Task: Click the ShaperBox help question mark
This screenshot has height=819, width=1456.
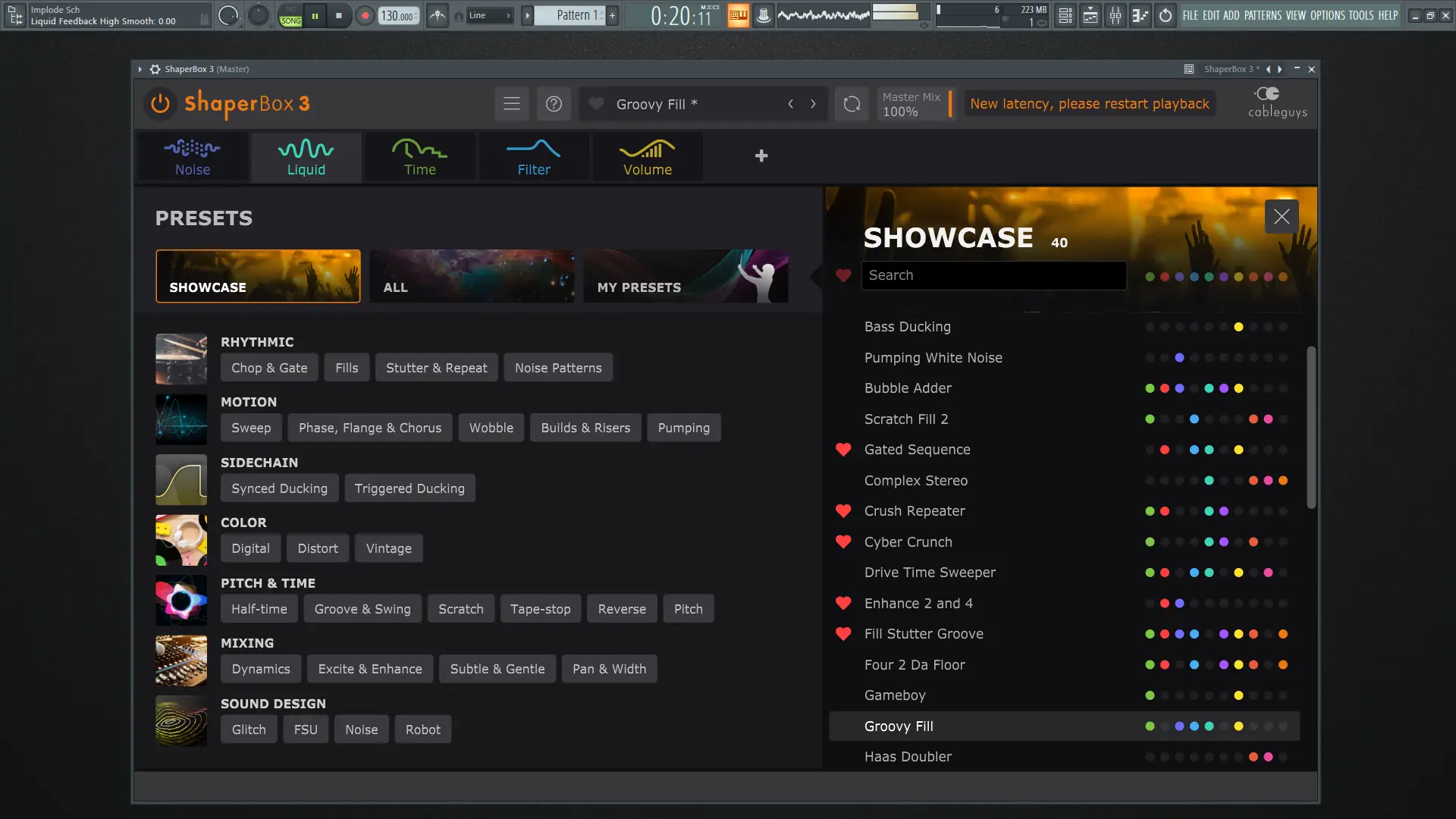Action: pyautogui.click(x=554, y=104)
